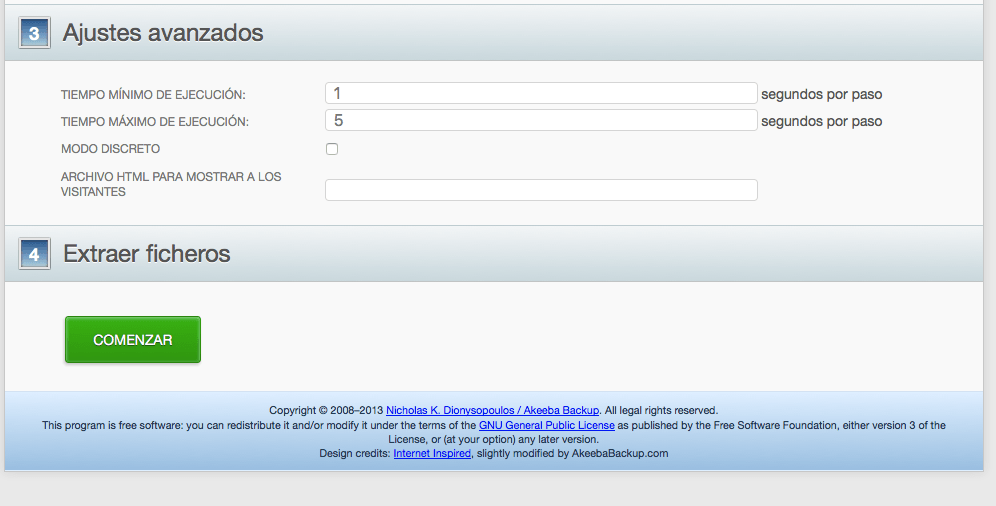Image resolution: width=996 pixels, height=506 pixels.
Task: Open the Nicholas K. Dionysopoulos / Akeeba Backup link
Action: coord(492,410)
